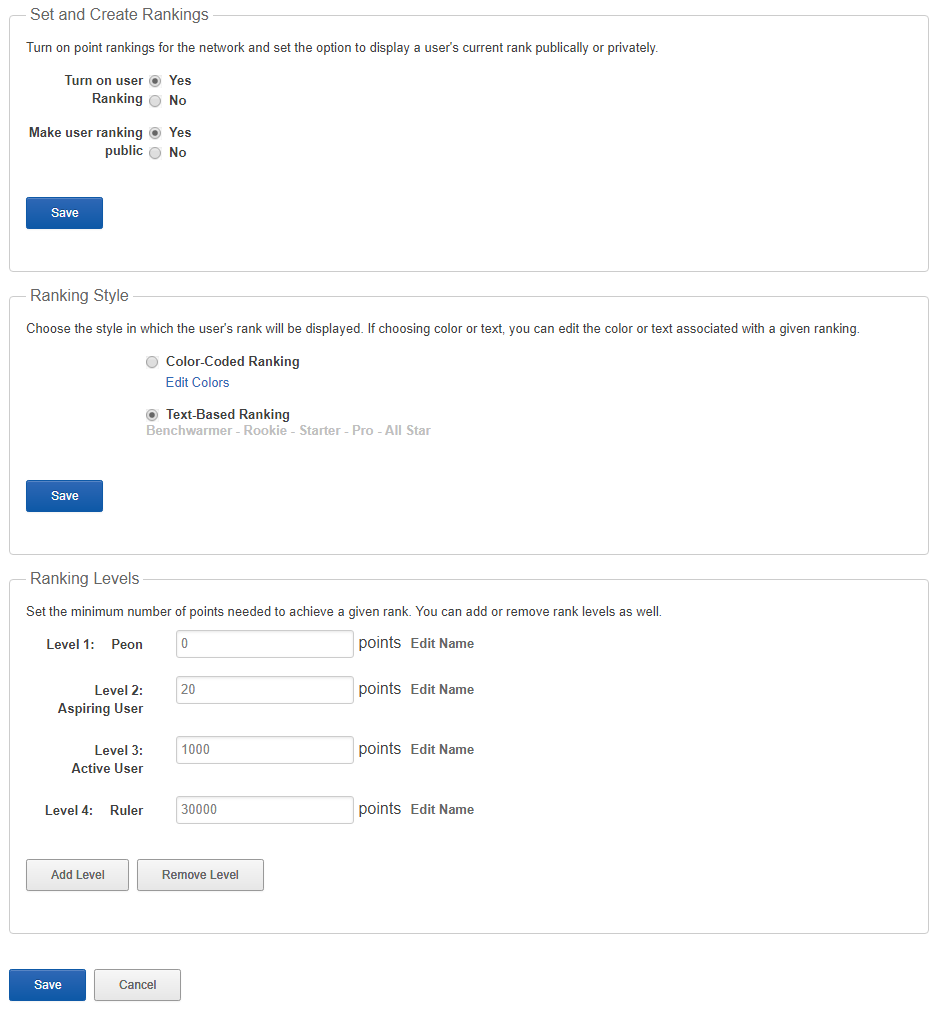Viewport: 942px width, 1028px height.
Task: Make user ranking public with Yes option
Action: click(x=155, y=132)
